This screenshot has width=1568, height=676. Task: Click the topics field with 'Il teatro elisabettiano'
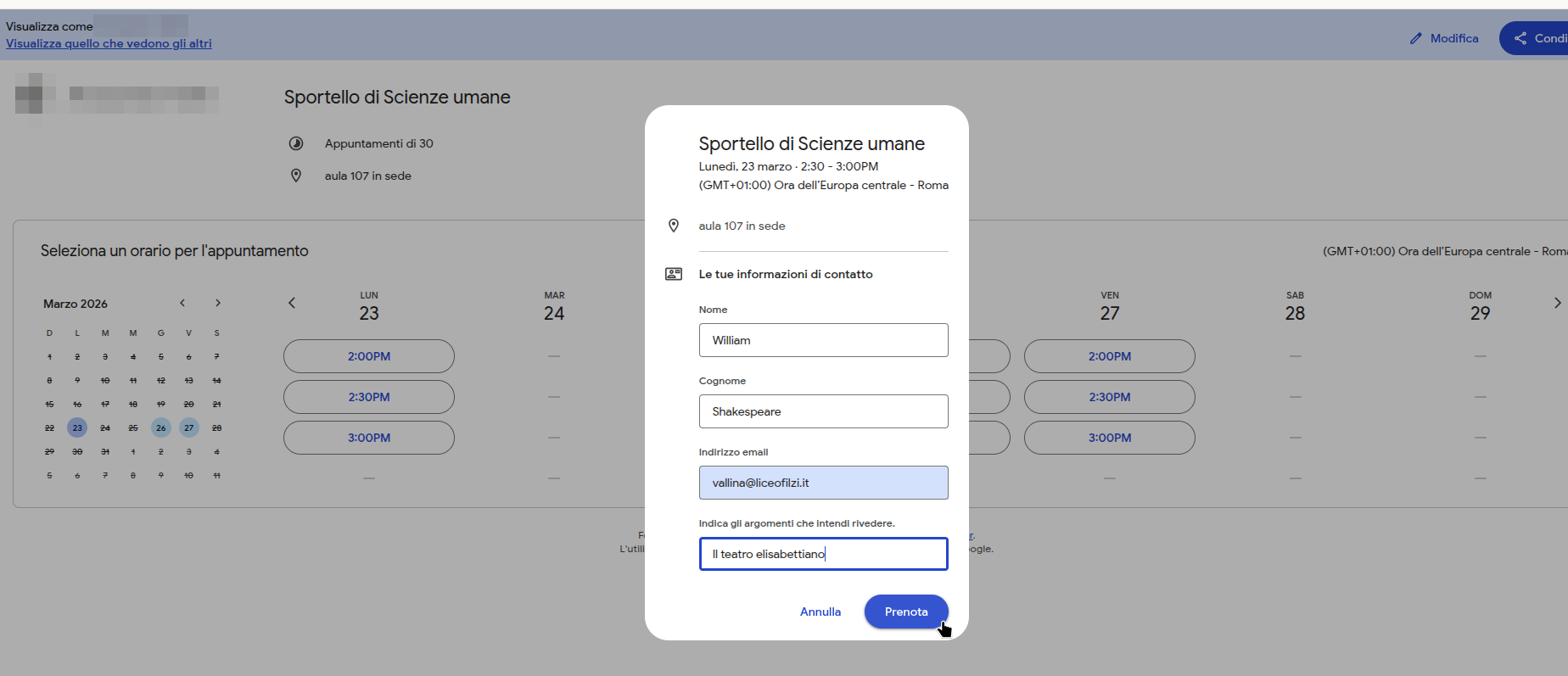click(824, 554)
